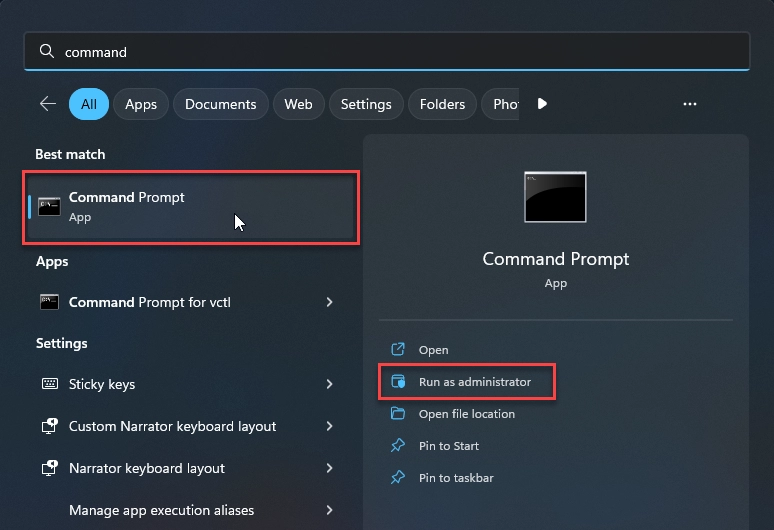The width and height of the screenshot is (774, 530).
Task: Click the Settings section heading in results
Action: (x=62, y=343)
